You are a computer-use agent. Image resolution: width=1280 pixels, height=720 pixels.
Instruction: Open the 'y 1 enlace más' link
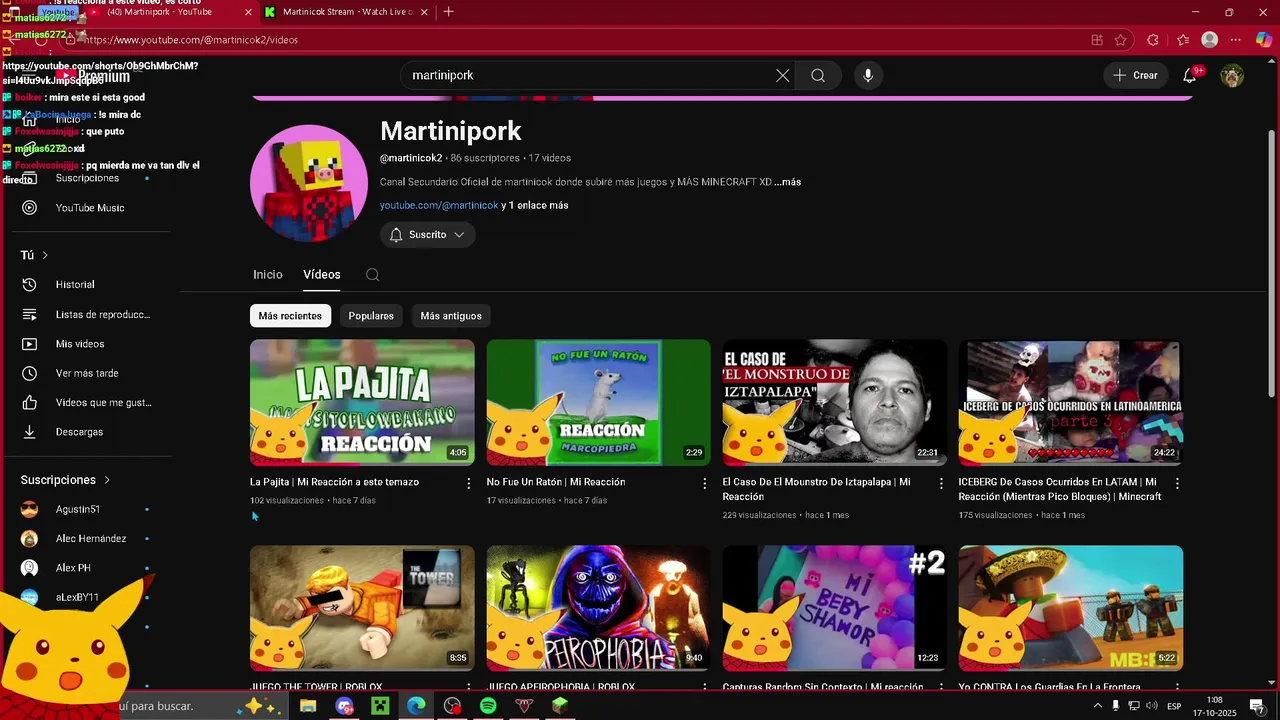tap(535, 205)
